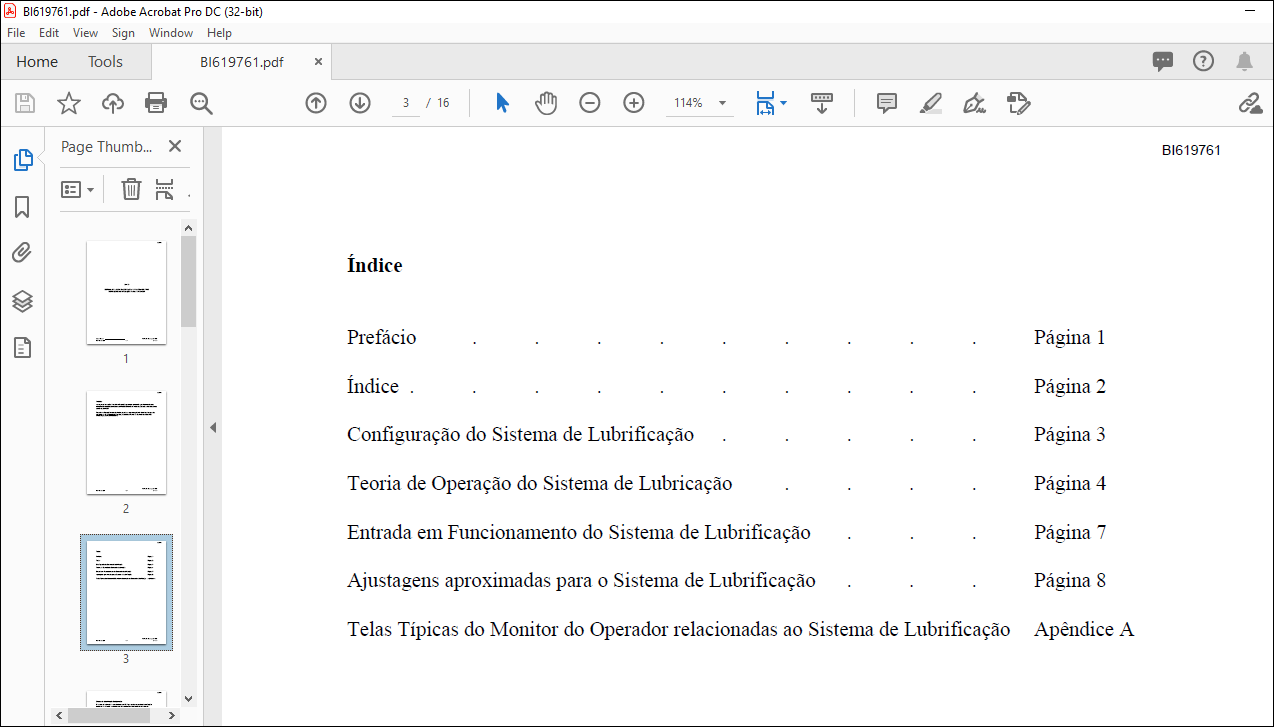Click the scrolling mode icon
Viewport: 1274px width, 727px height.
click(x=822, y=103)
